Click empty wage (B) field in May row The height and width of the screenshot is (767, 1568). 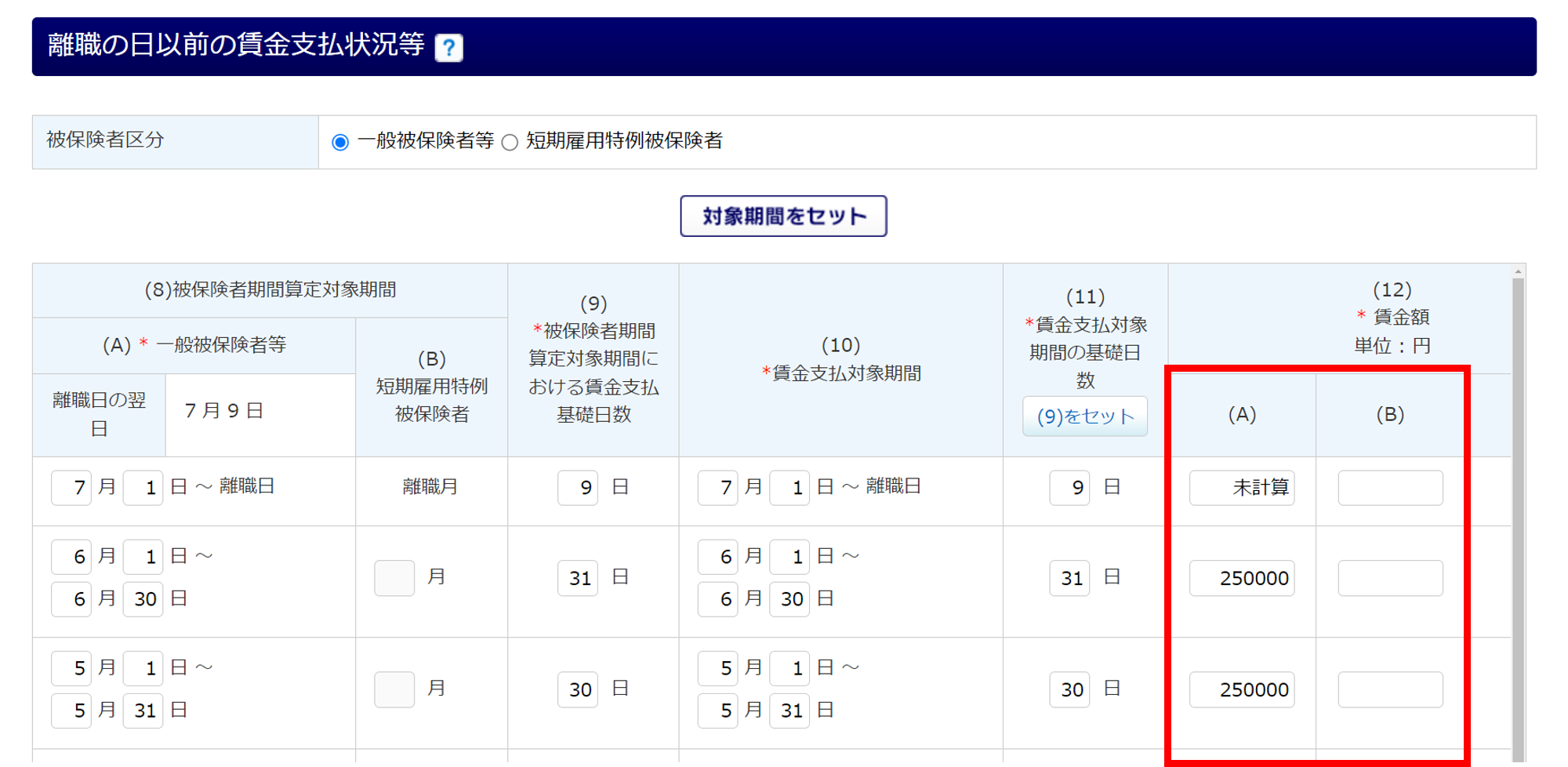[x=1390, y=689]
